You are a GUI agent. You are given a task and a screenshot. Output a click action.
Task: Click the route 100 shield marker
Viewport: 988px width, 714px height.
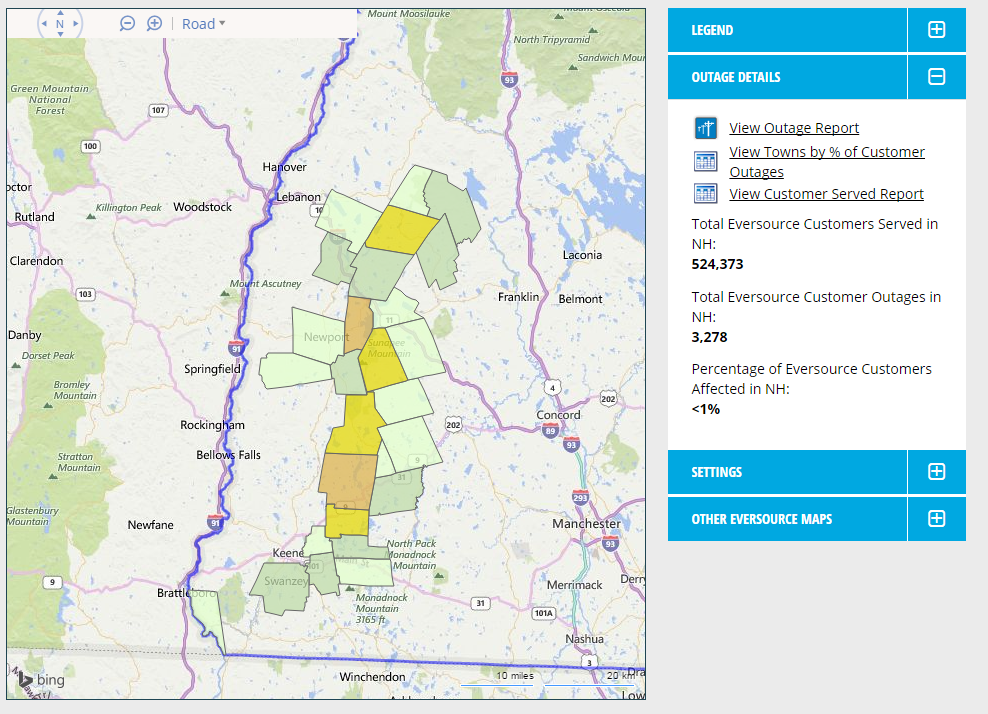tap(90, 146)
